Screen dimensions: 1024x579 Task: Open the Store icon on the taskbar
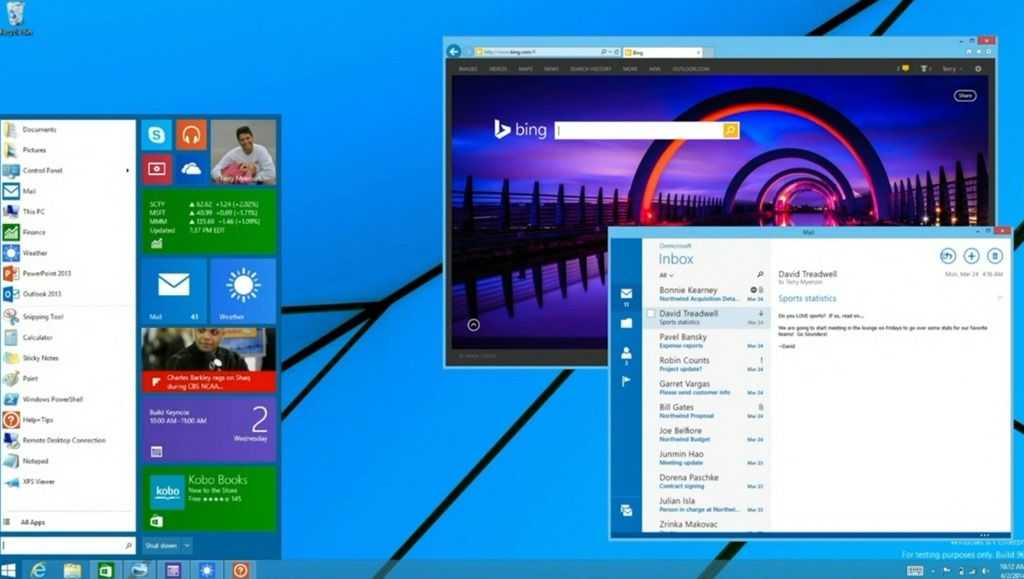click(106, 570)
